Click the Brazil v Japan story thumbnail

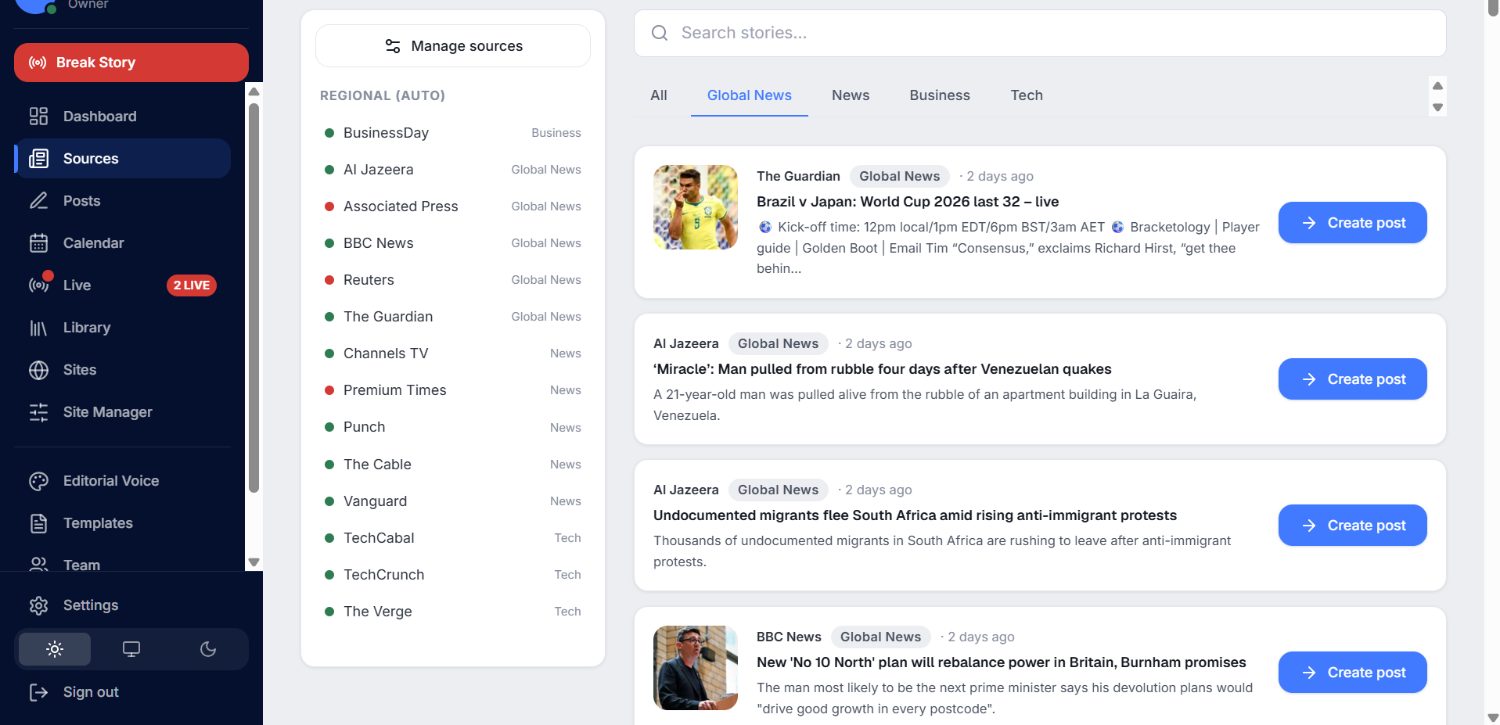click(x=695, y=207)
